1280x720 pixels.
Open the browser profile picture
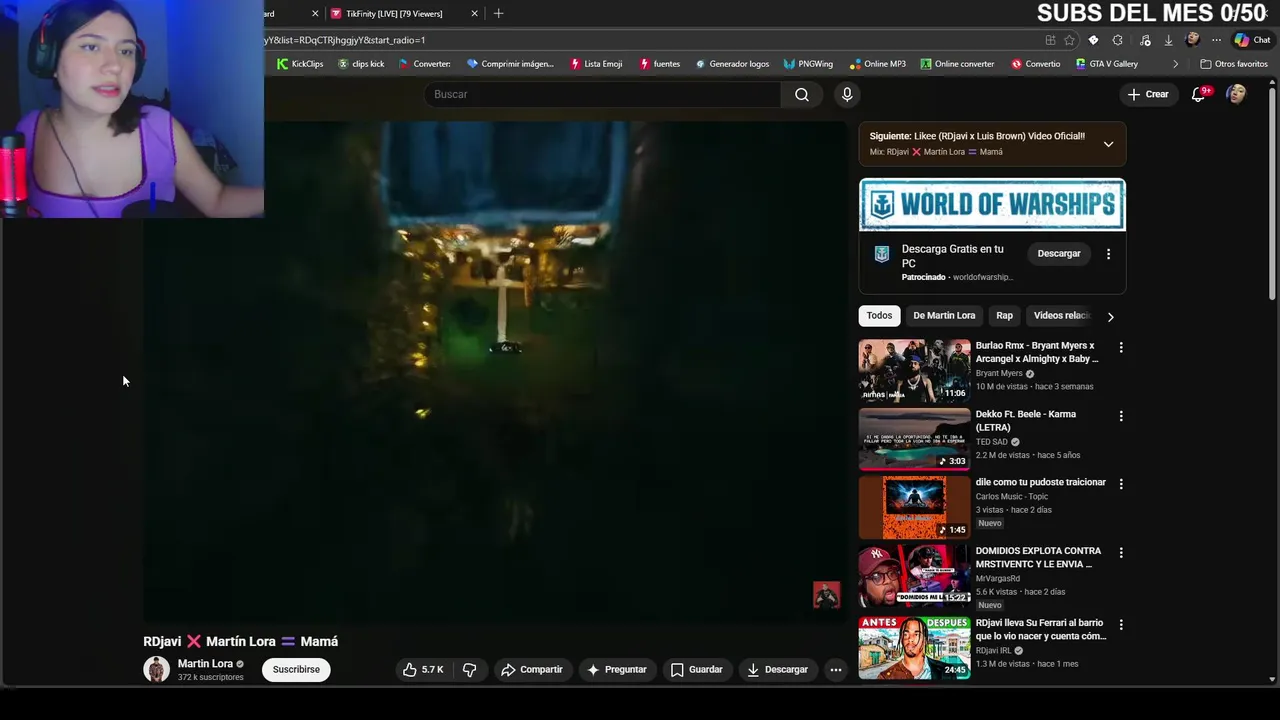pyautogui.click(x=1192, y=40)
